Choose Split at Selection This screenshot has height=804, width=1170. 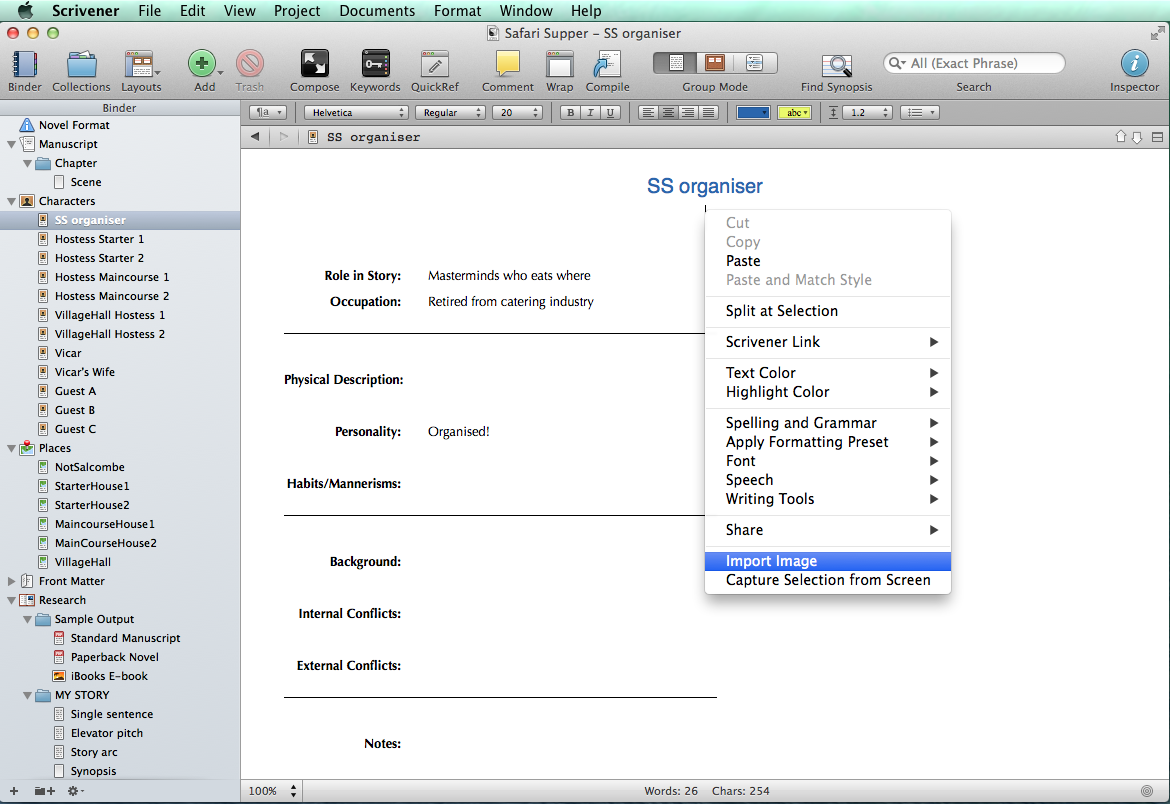tap(828, 311)
